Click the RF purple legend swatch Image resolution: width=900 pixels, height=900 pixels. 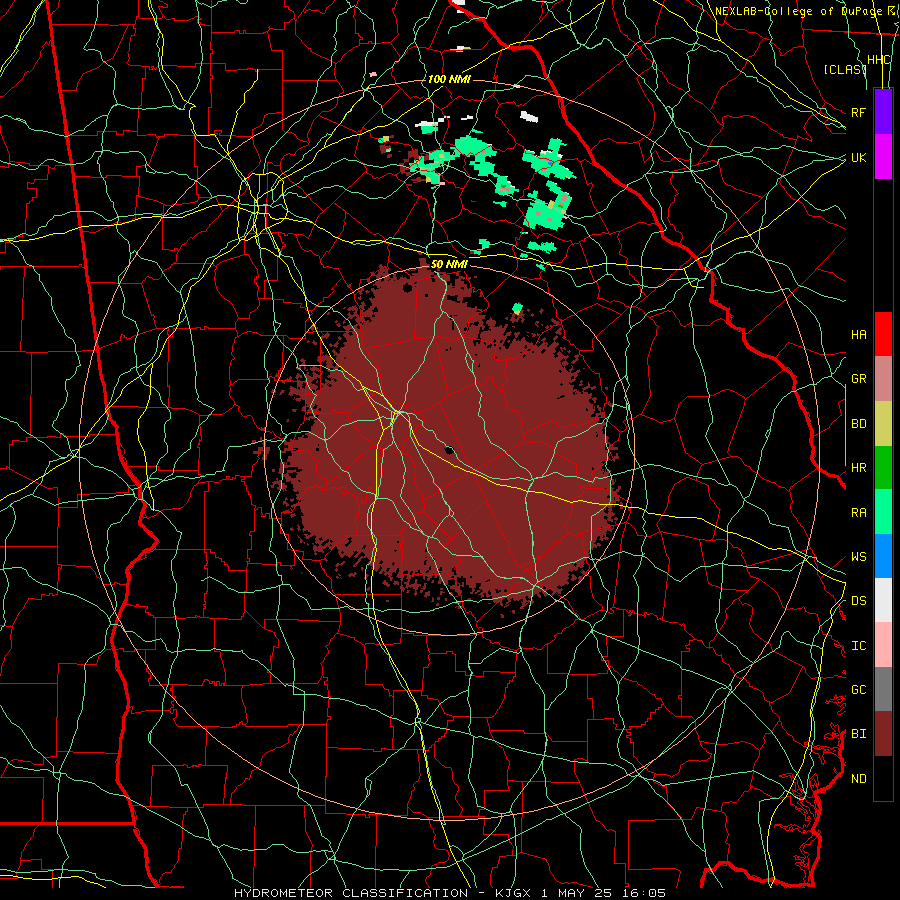[x=883, y=112]
